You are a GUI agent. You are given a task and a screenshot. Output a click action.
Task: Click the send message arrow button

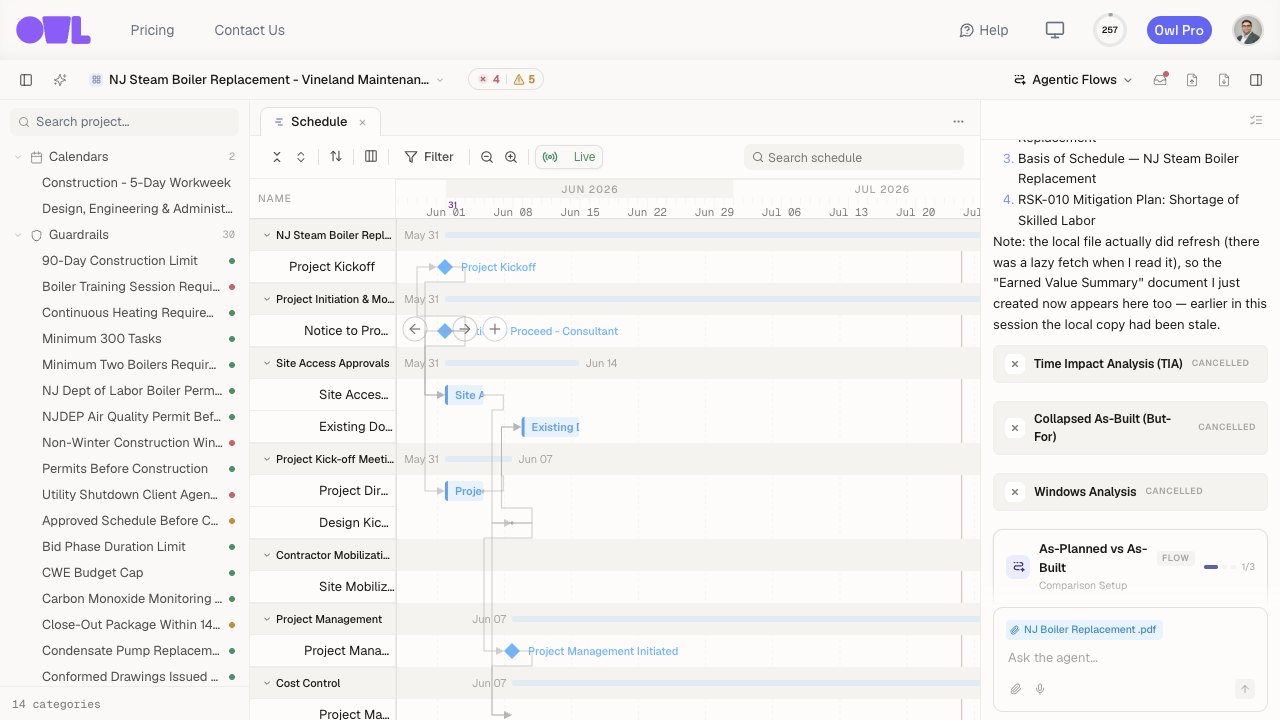tap(1245, 689)
